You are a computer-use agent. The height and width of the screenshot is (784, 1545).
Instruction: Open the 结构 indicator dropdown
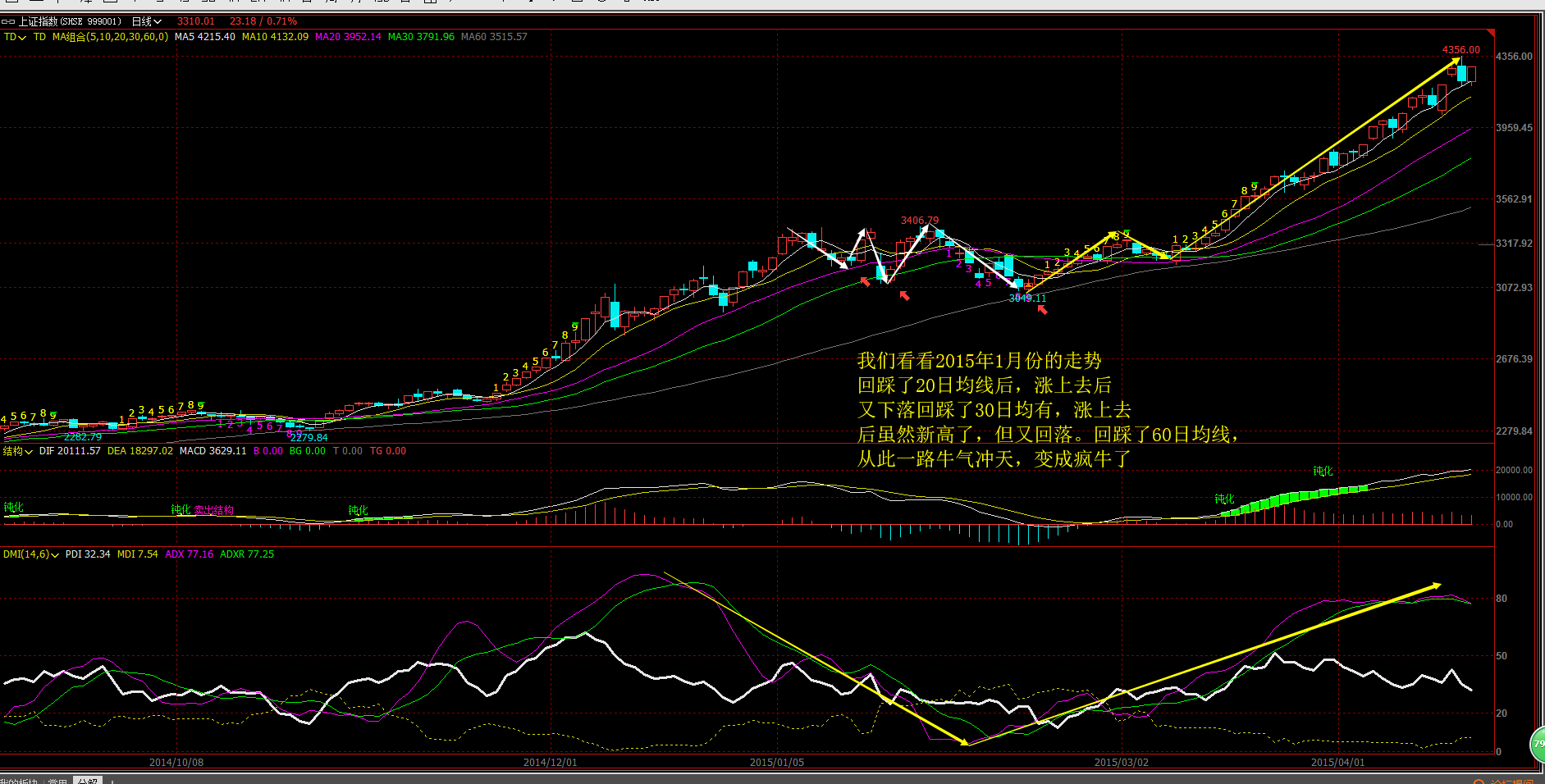tap(17, 451)
